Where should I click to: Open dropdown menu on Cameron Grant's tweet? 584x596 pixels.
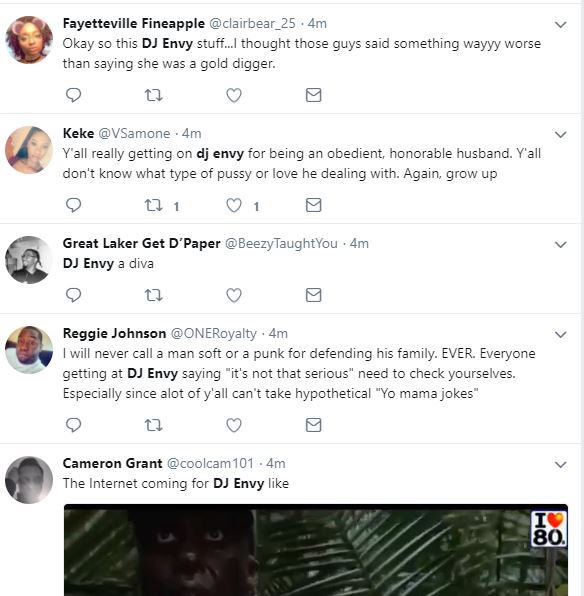[x=561, y=464]
